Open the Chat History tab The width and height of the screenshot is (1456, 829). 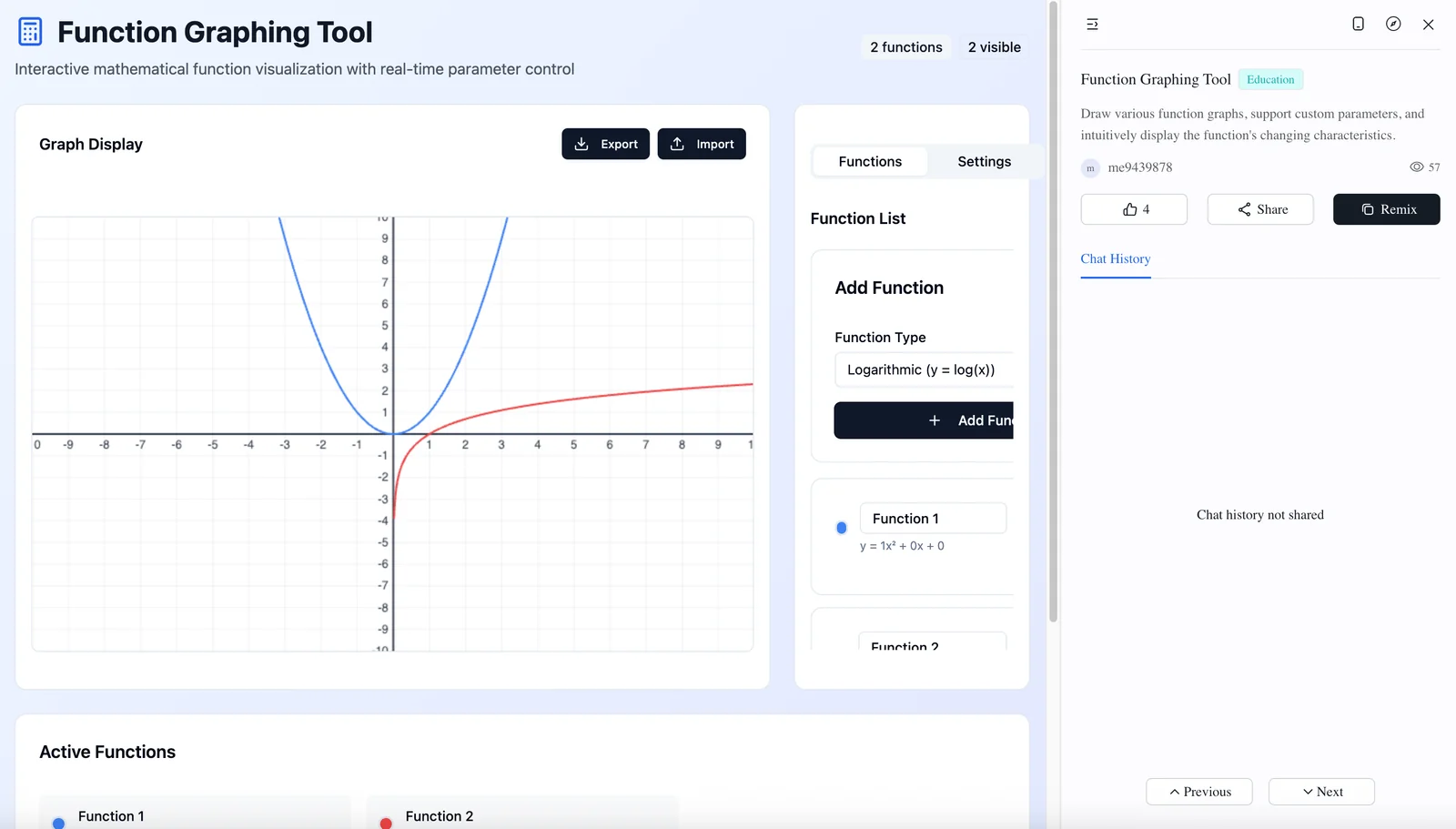pyautogui.click(x=1115, y=259)
